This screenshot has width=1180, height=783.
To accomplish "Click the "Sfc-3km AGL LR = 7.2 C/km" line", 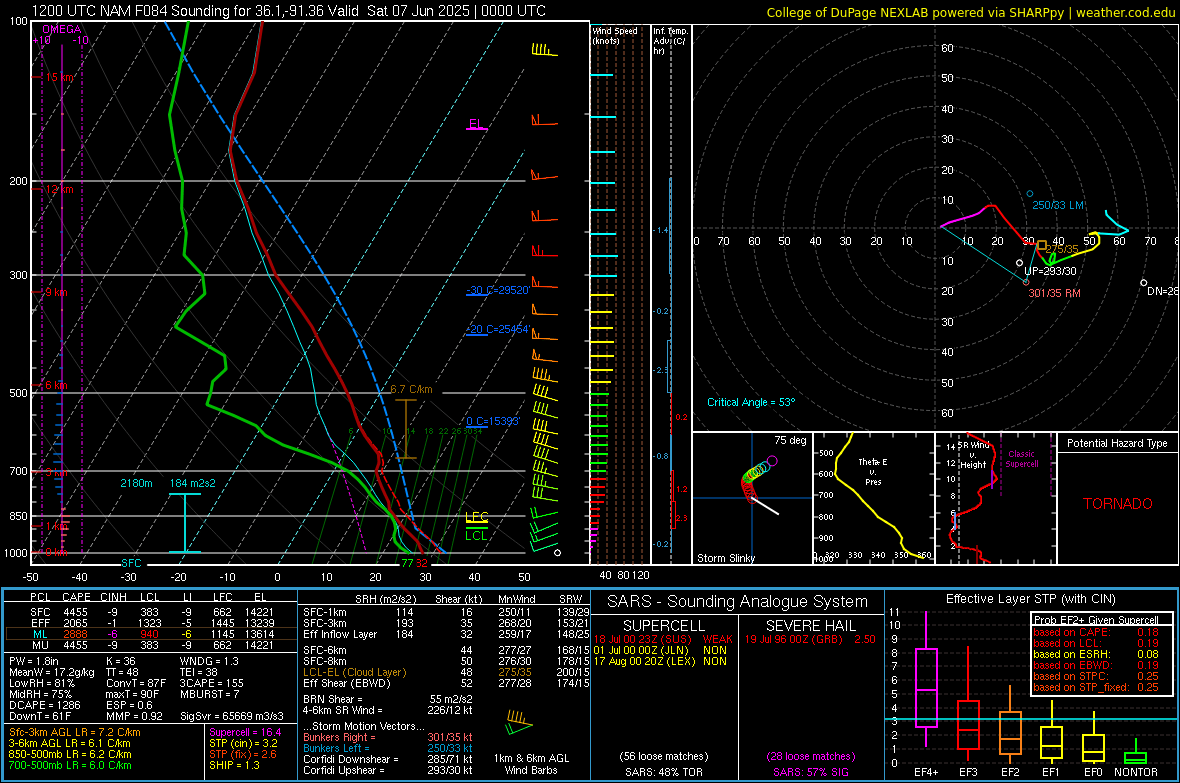I will point(75,732).
